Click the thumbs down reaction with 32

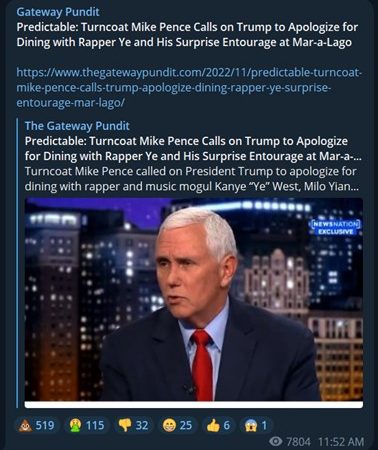[x=134, y=425]
